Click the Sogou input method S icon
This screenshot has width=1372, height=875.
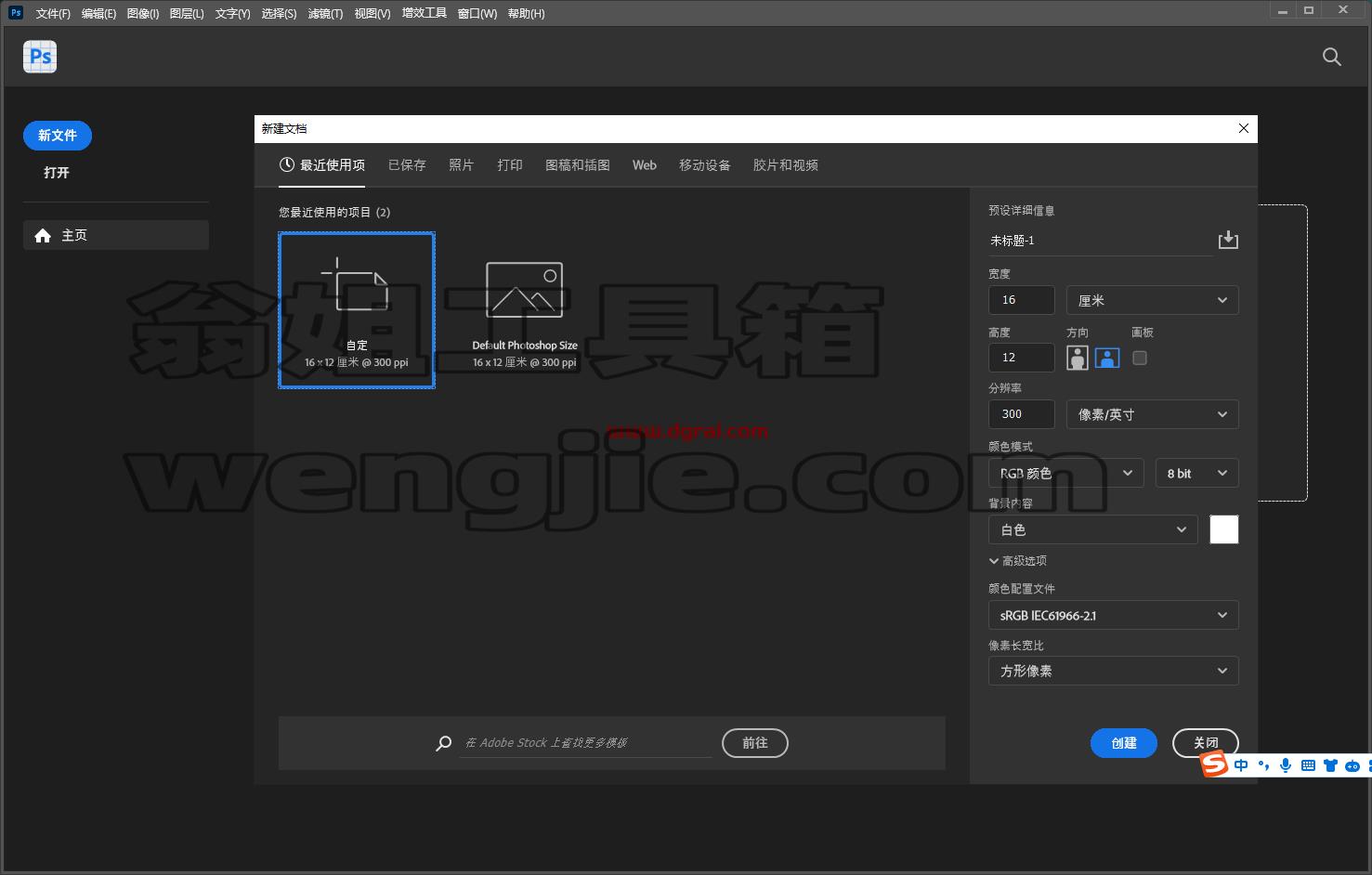tap(1214, 765)
